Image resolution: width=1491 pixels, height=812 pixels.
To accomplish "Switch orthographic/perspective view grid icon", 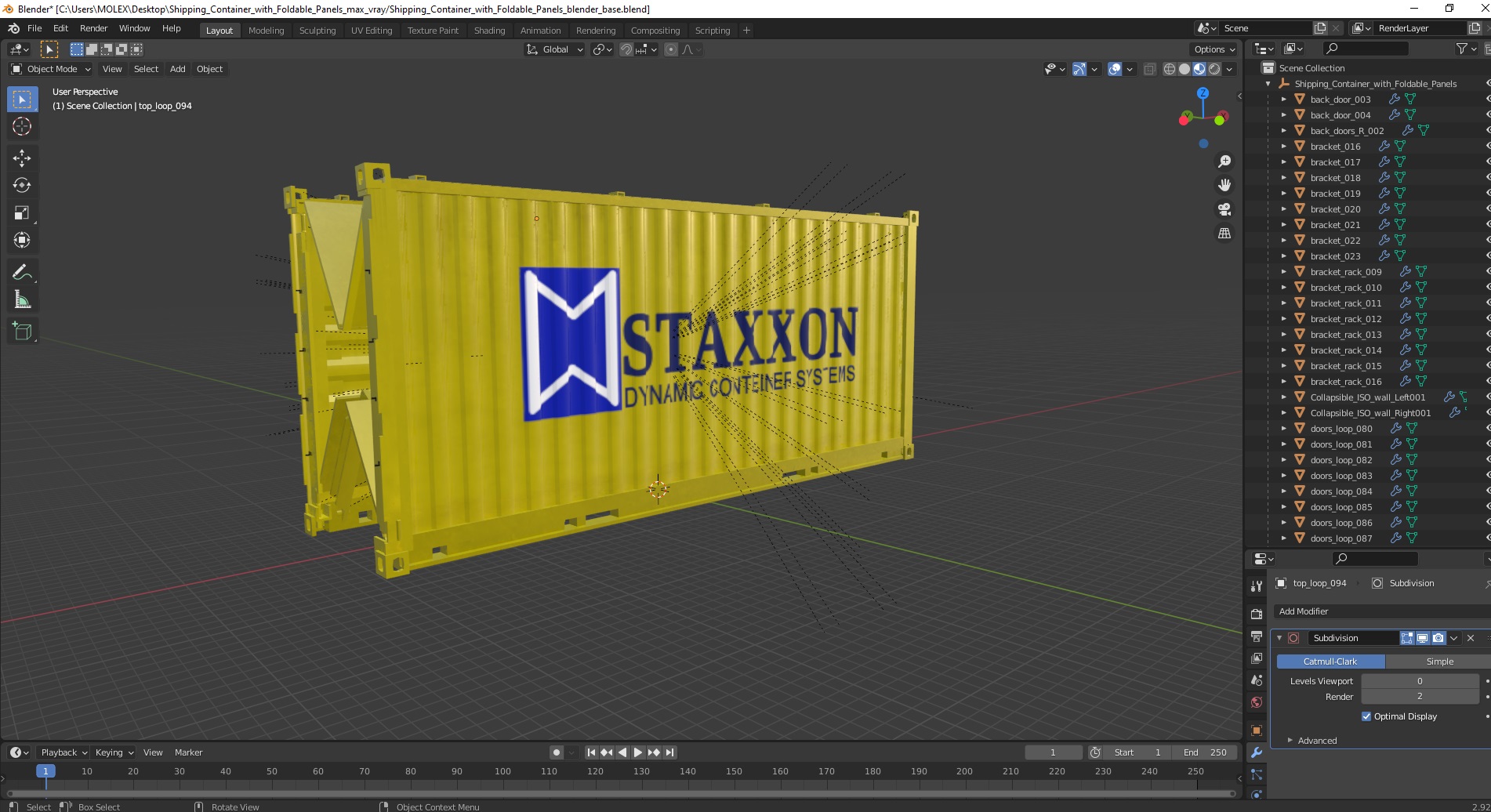I will click(x=1224, y=234).
